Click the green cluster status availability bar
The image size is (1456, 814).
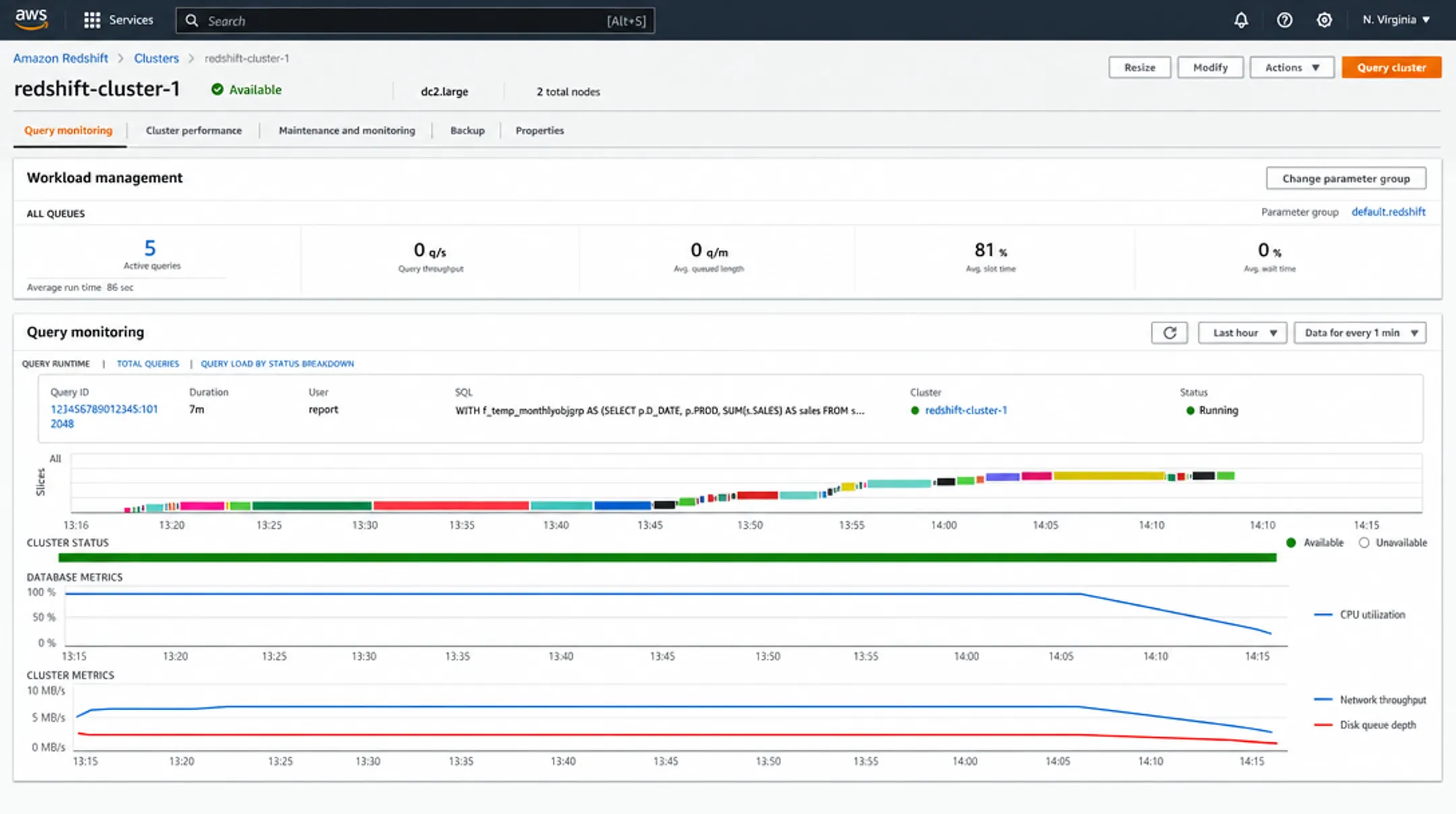(667, 558)
